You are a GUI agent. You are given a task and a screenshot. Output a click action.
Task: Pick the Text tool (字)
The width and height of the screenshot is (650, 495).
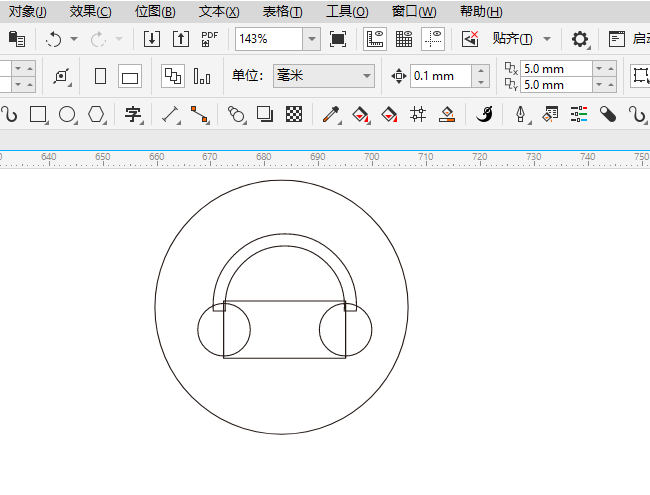click(132, 114)
